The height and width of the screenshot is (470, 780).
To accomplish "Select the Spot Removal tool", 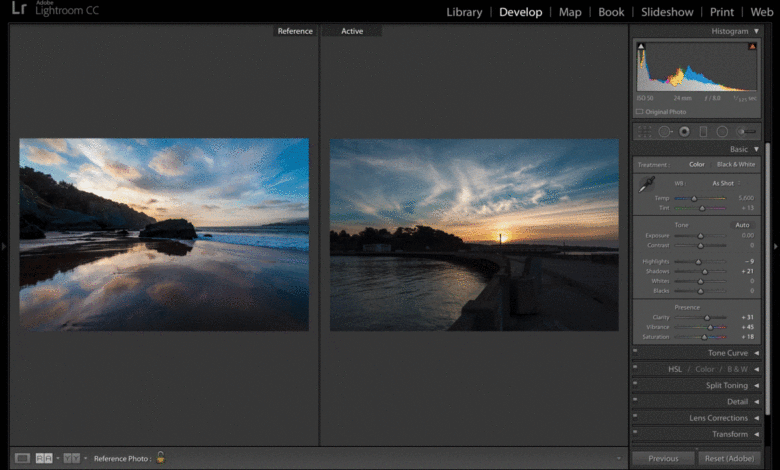I will [665, 131].
